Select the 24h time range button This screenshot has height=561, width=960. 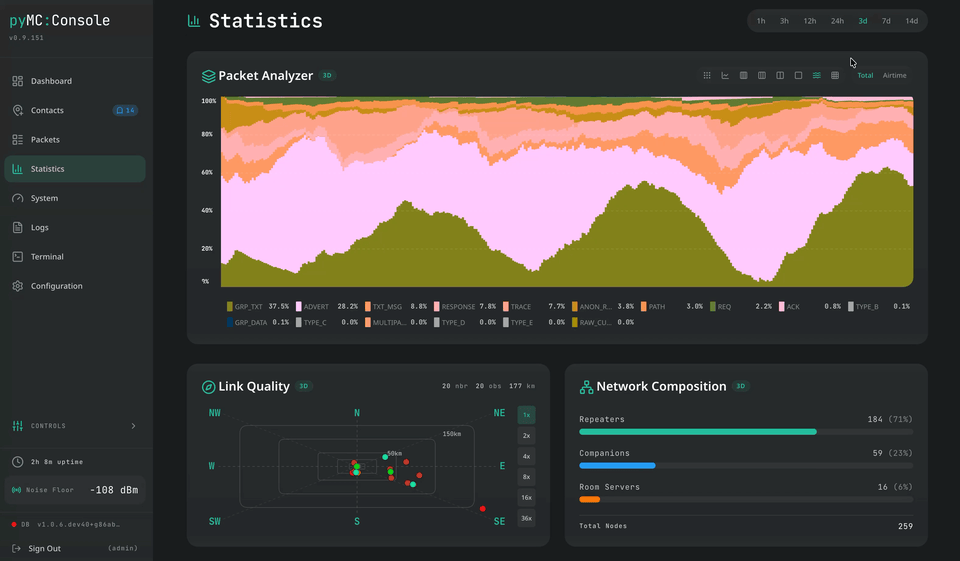837,21
